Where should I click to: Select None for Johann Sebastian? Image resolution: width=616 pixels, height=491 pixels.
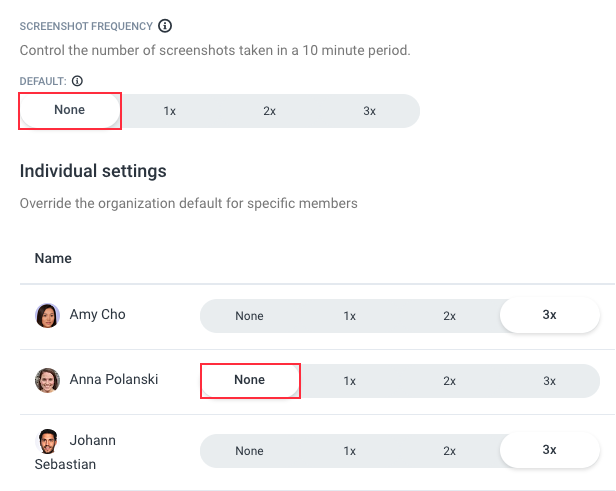coord(249,451)
